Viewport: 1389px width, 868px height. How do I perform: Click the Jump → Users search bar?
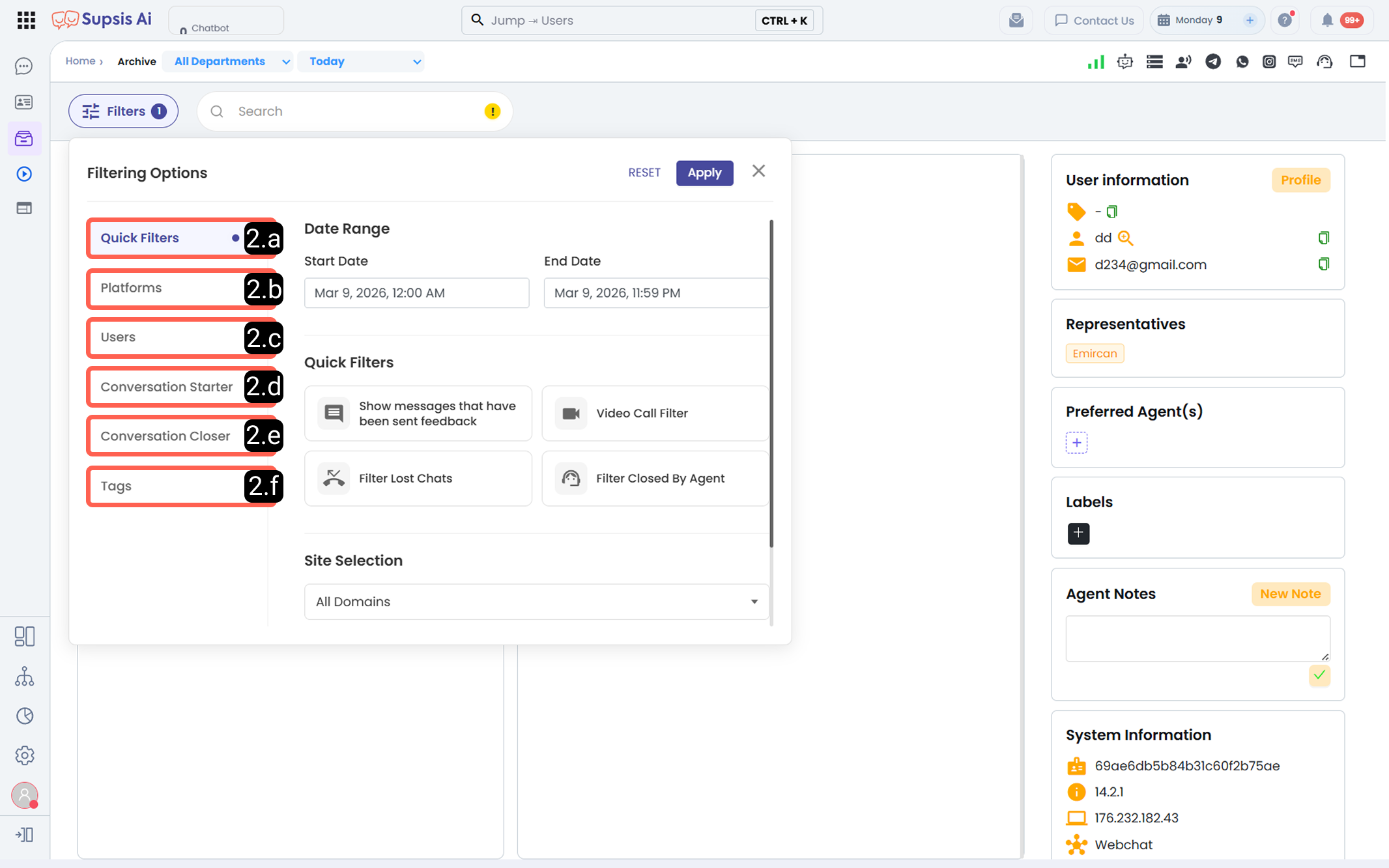click(x=642, y=20)
